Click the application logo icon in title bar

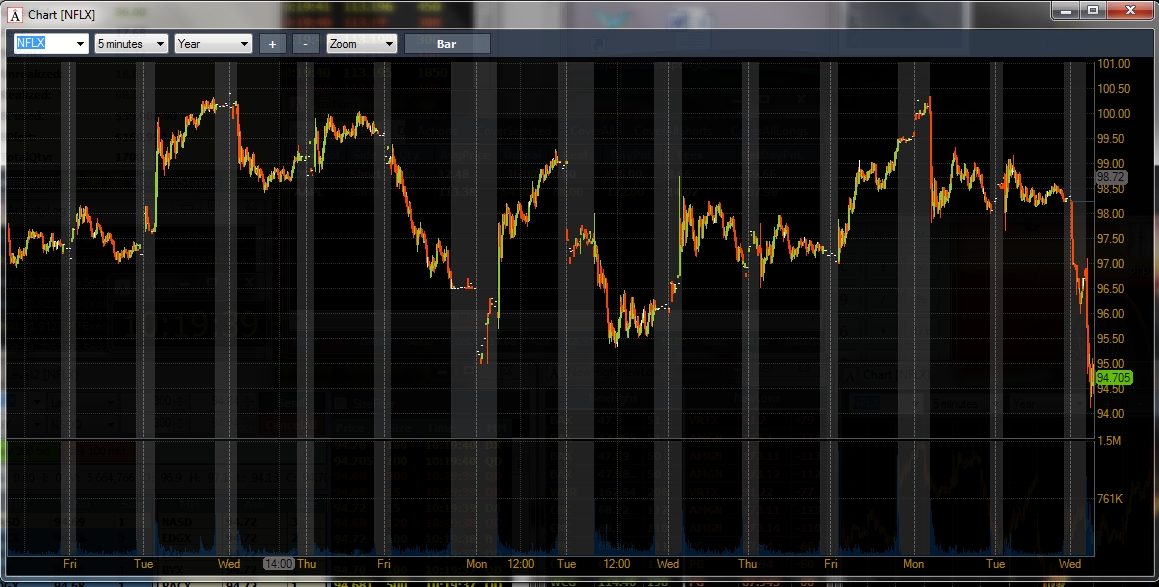coord(15,15)
